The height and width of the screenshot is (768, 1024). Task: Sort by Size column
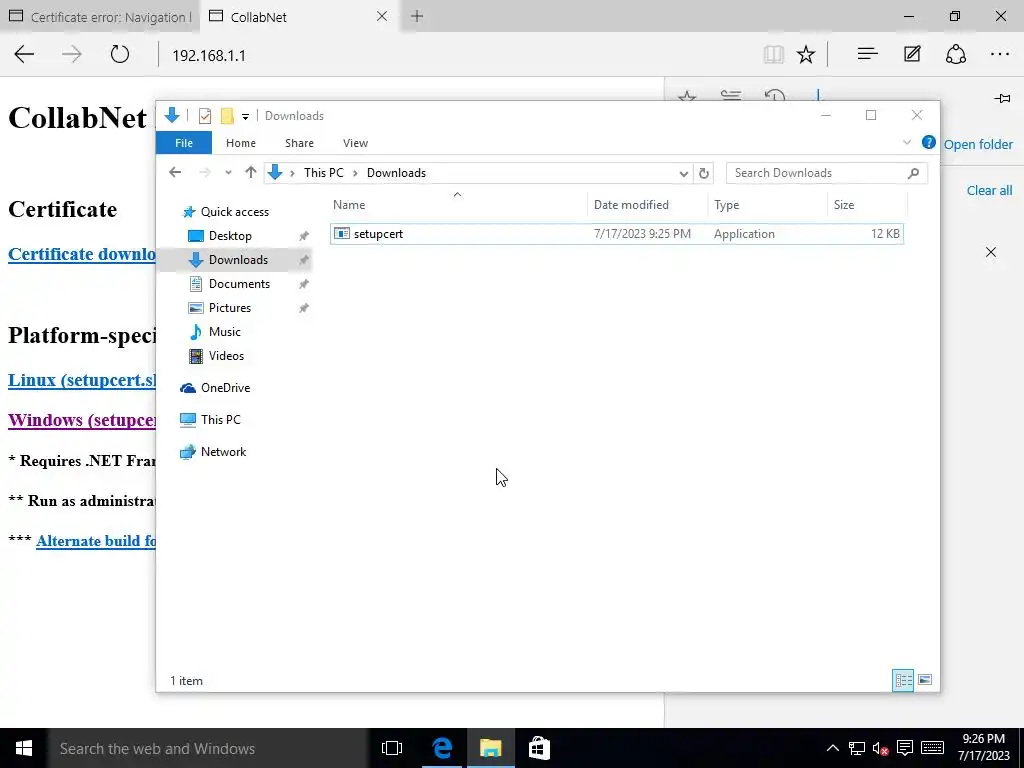point(867,204)
